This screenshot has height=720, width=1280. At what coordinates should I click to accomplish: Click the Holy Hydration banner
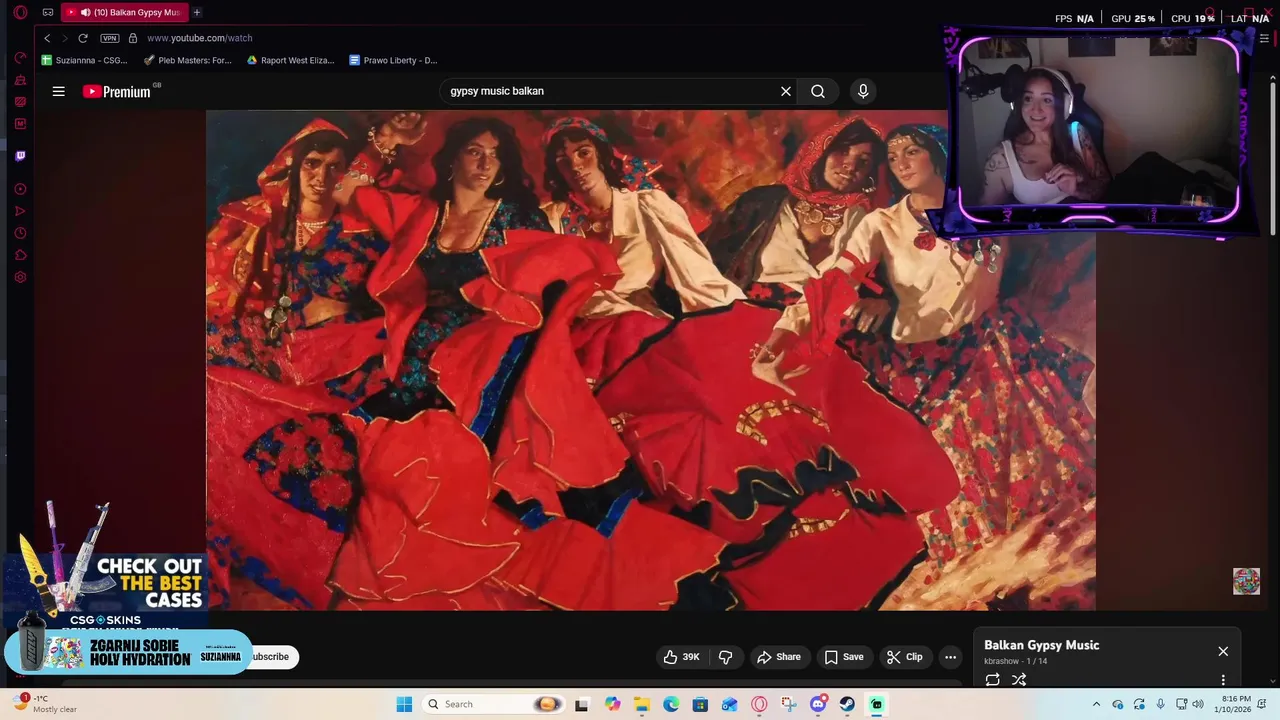click(128, 652)
